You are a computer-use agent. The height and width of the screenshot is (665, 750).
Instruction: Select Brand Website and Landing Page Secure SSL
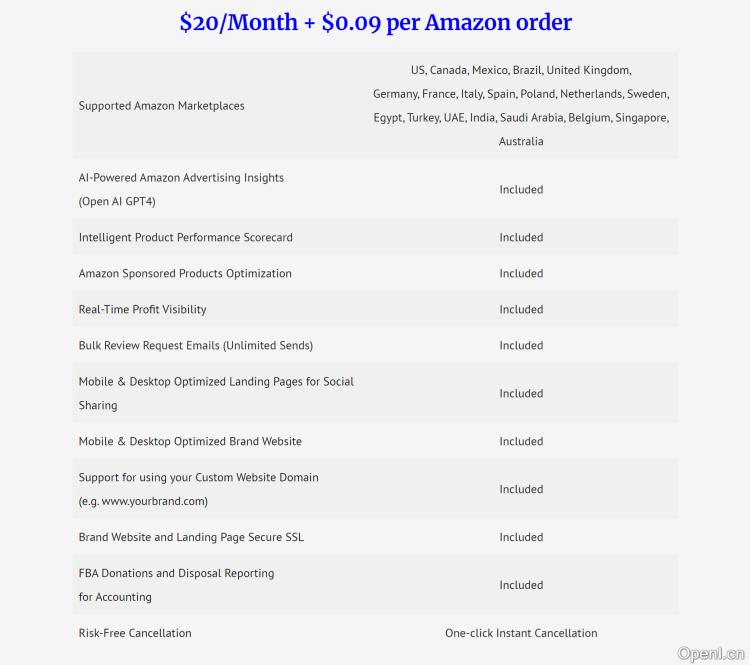tap(191, 538)
